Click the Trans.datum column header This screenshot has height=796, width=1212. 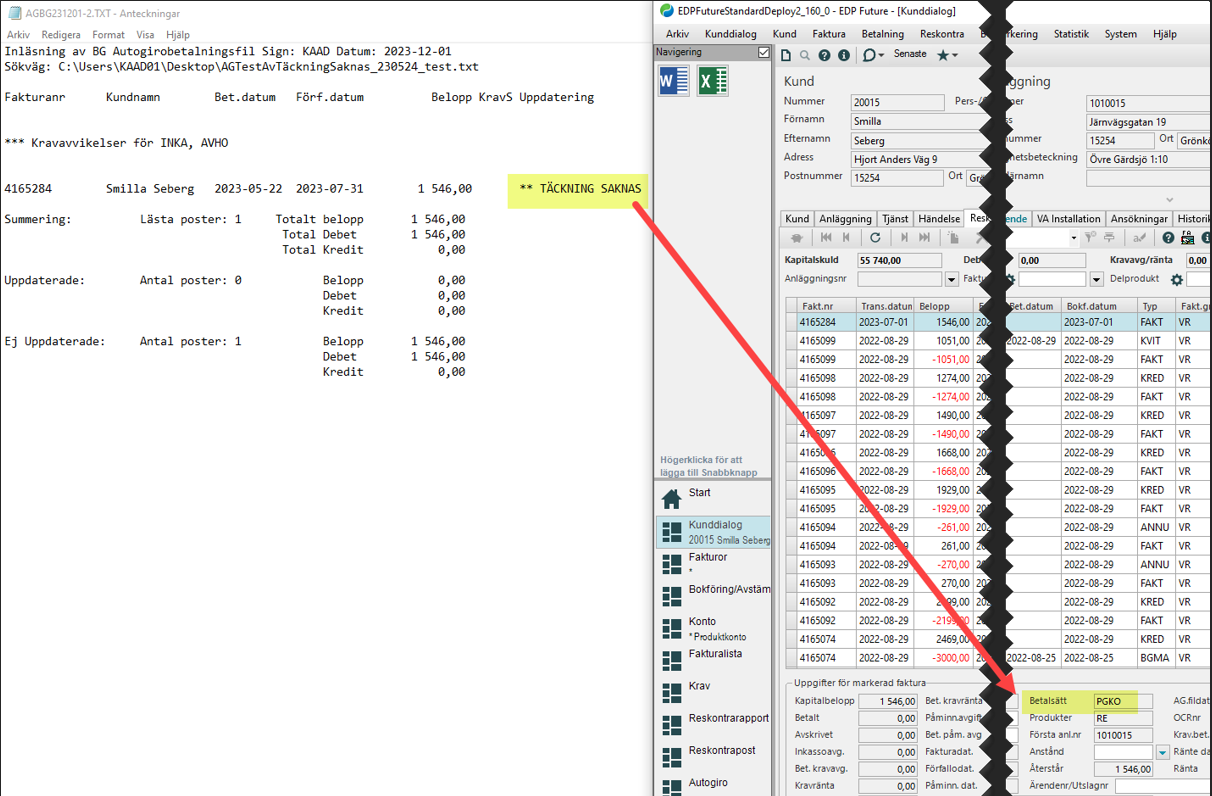pyautogui.click(x=885, y=305)
